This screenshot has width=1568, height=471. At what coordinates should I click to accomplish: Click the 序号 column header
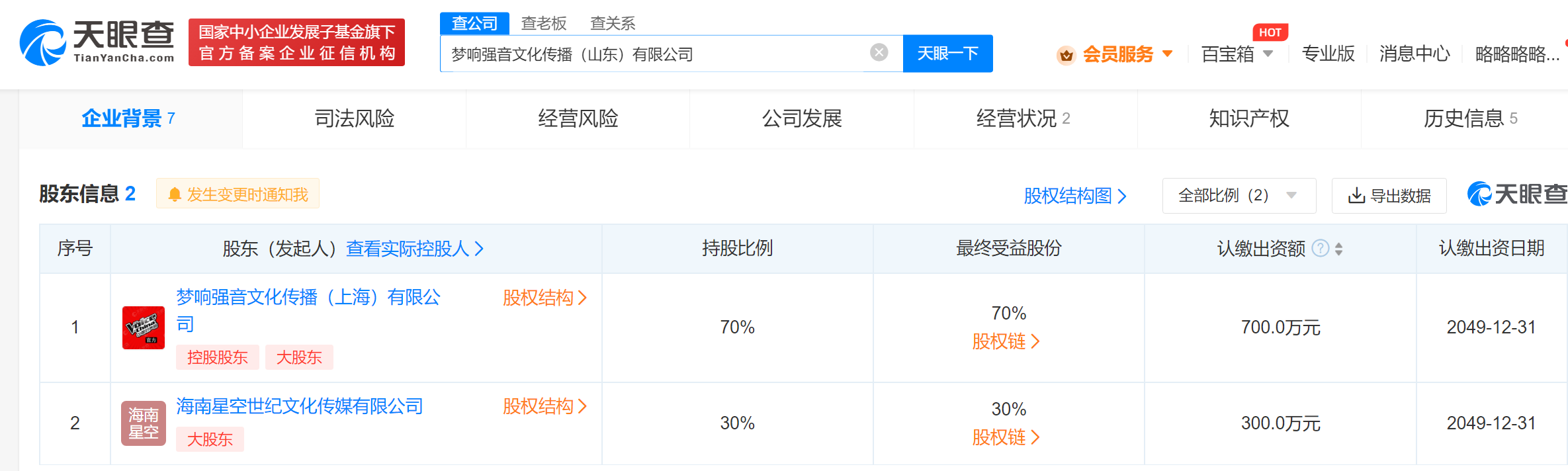[x=75, y=249]
